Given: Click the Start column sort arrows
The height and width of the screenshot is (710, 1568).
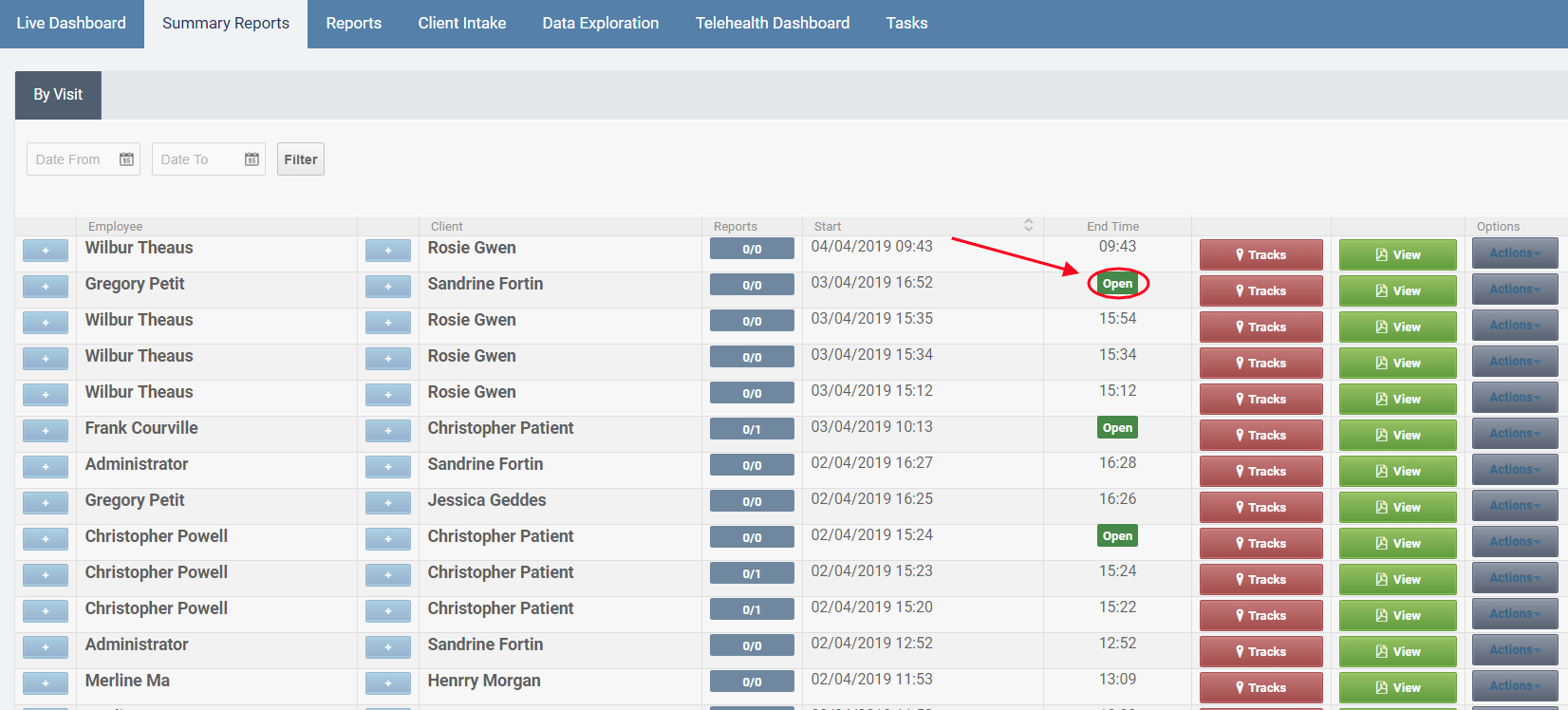Looking at the screenshot, I should [x=1028, y=225].
